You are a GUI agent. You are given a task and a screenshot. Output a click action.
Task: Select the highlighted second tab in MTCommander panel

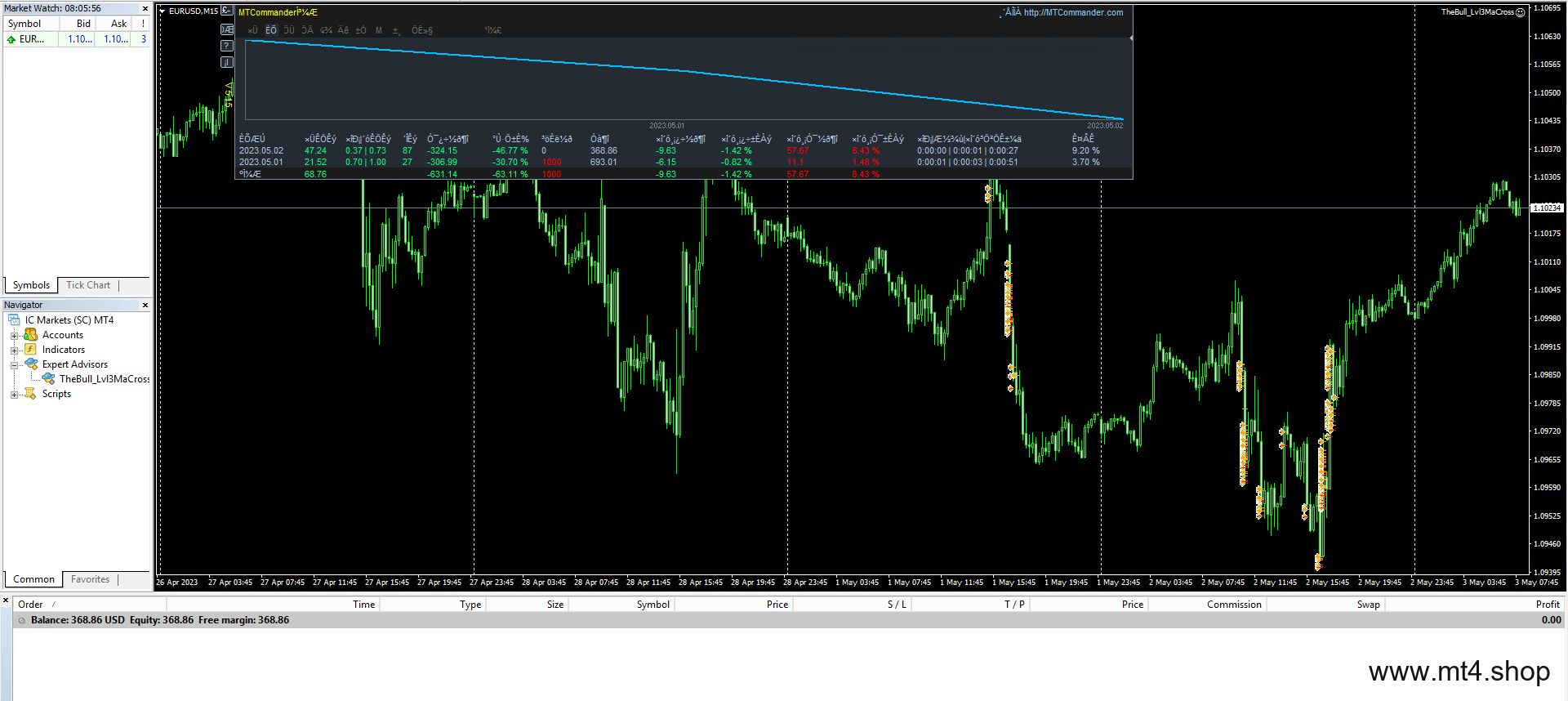271,30
